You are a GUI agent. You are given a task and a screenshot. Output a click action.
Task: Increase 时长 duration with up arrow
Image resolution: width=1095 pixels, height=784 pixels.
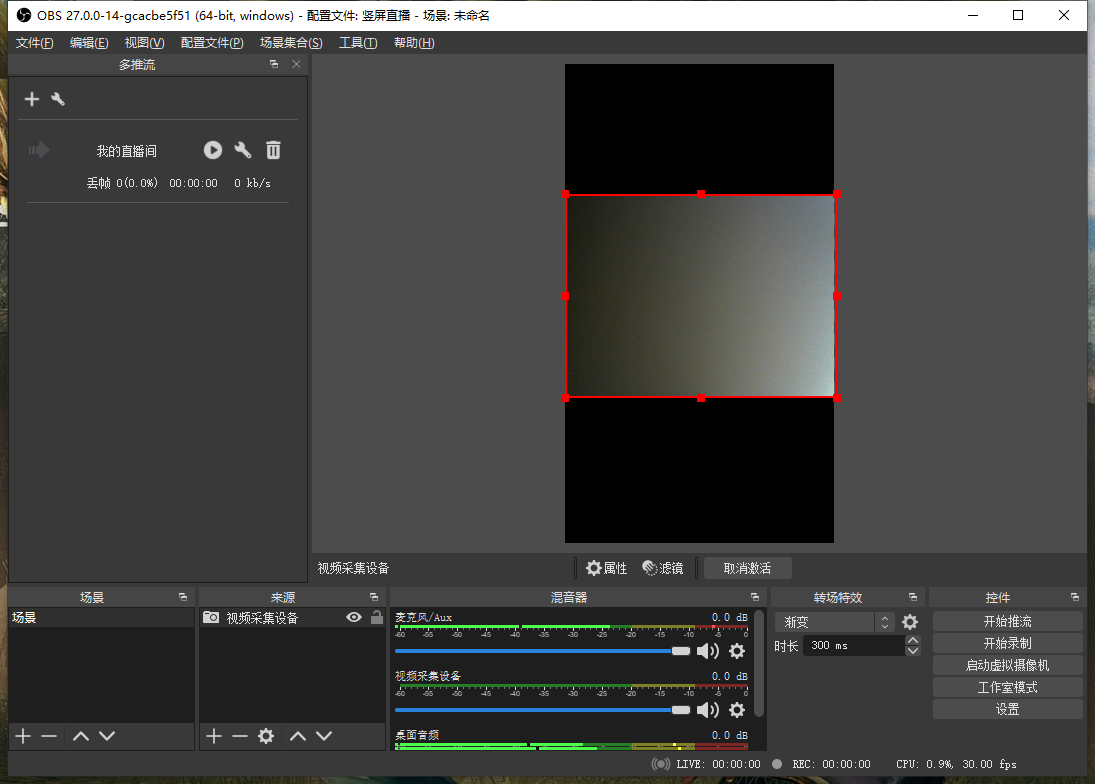[x=912, y=640]
